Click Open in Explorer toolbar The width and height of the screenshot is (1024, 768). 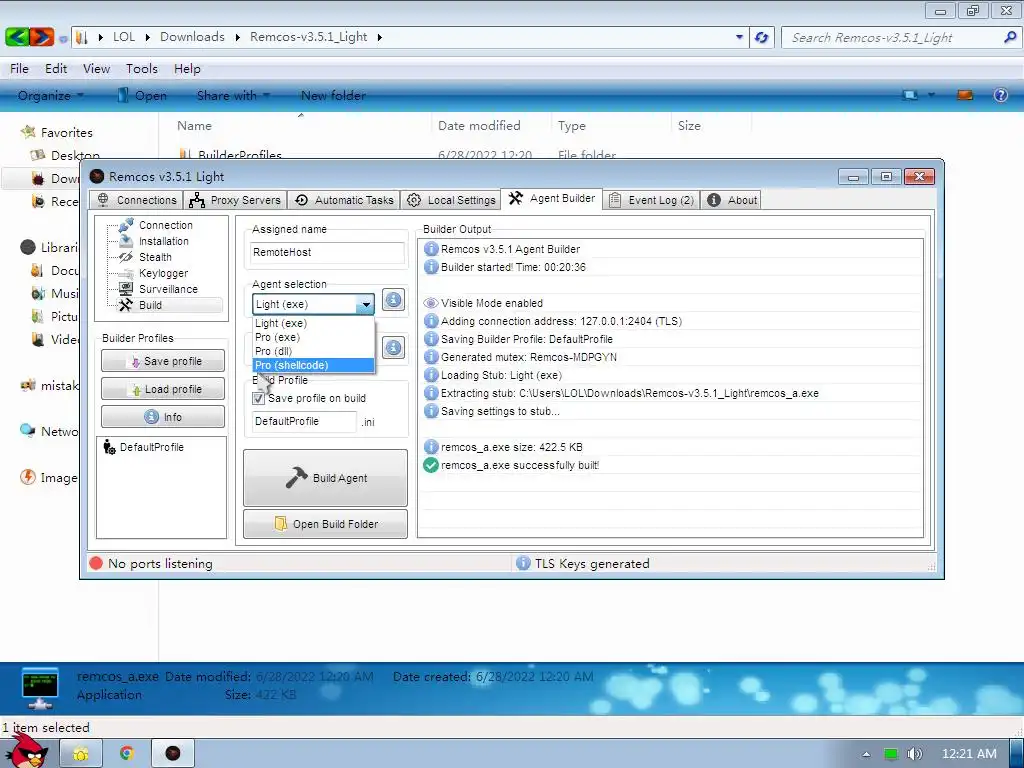pos(142,95)
